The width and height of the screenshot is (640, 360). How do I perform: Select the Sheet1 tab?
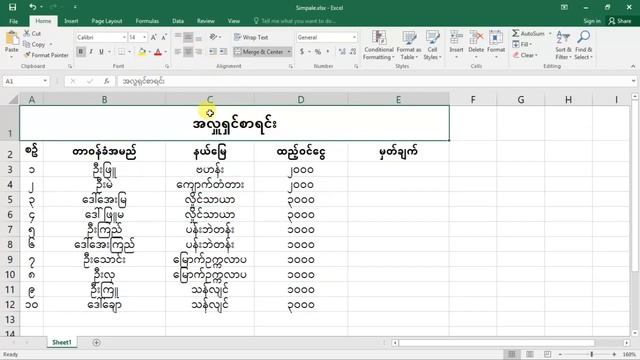pyautogui.click(x=62, y=342)
